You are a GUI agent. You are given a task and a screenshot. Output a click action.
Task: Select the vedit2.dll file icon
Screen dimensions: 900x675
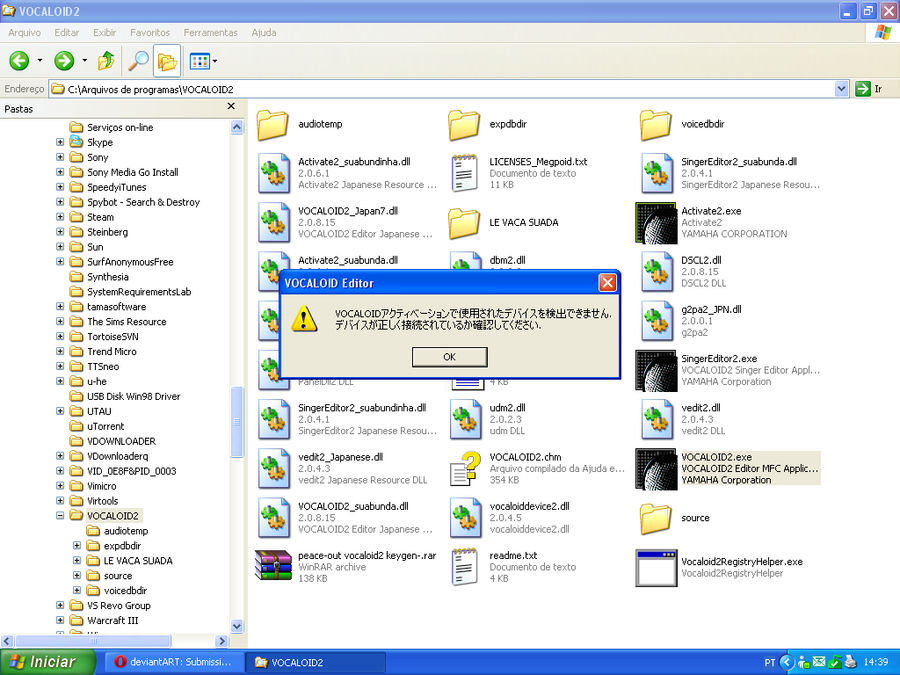[657, 419]
